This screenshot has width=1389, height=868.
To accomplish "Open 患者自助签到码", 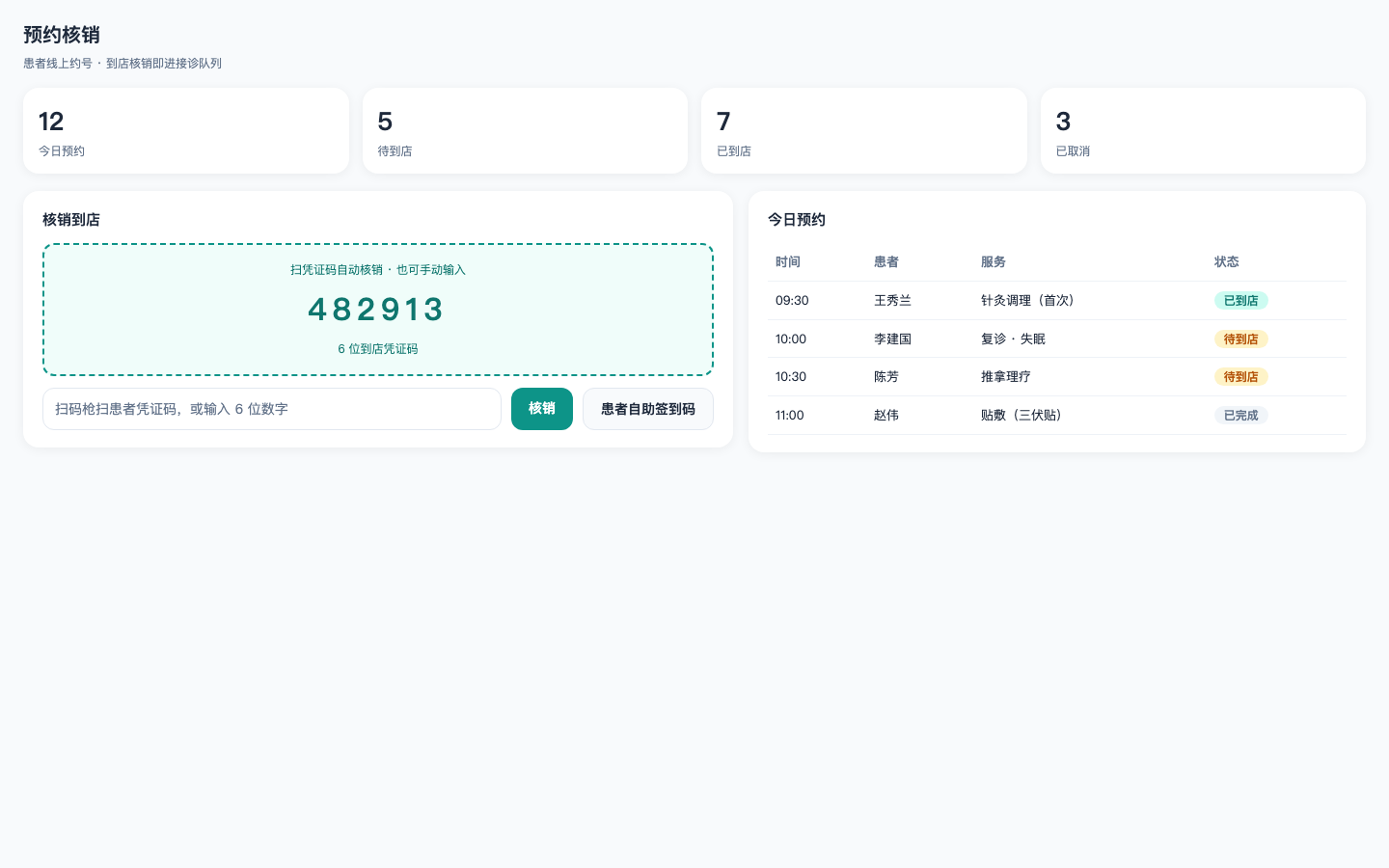I will [x=648, y=409].
